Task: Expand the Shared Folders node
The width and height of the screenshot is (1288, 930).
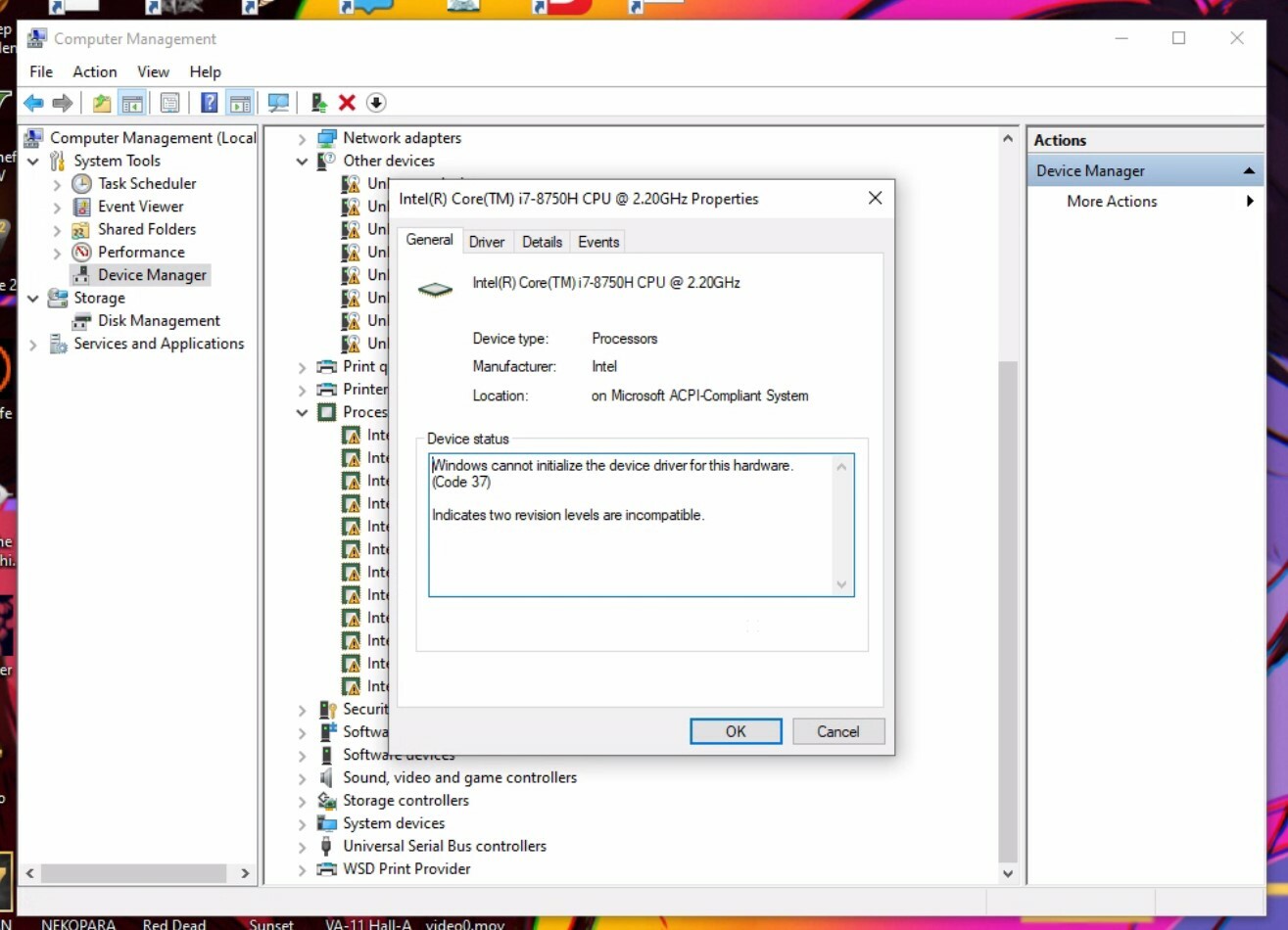Action: [x=57, y=230]
